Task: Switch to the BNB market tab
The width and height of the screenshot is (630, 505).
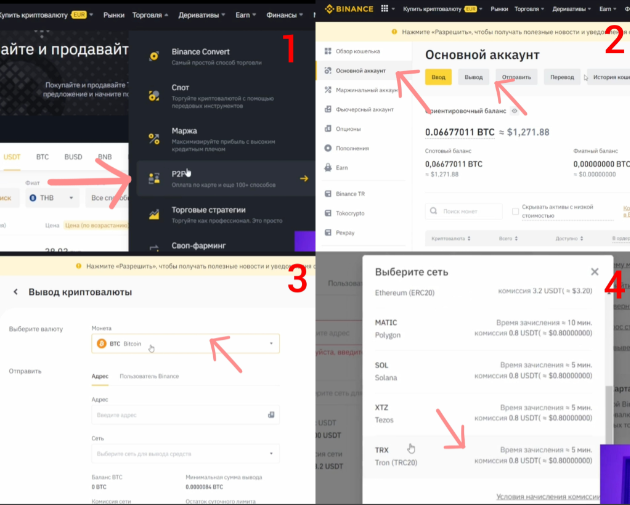Action: 105,157
